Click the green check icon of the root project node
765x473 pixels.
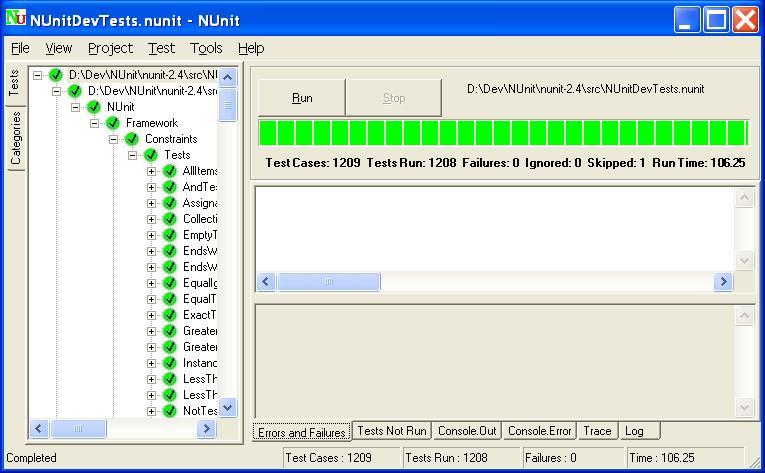click(x=55, y=75)
